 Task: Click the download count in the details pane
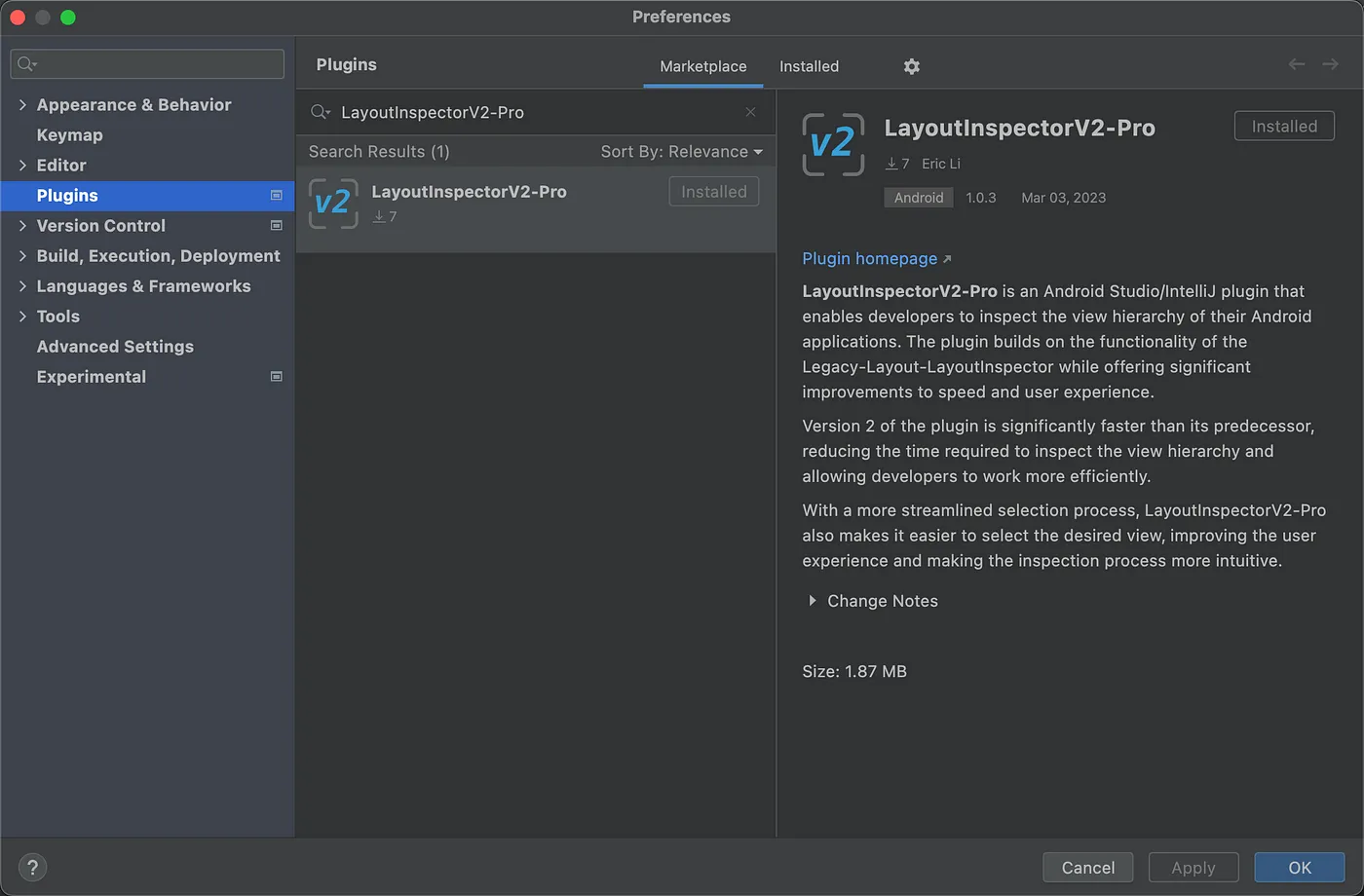click(897, 164)
